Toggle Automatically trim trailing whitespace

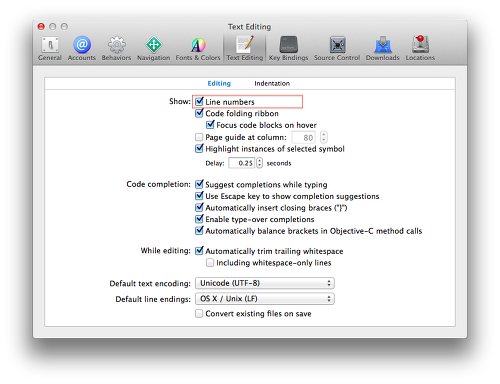199,251
